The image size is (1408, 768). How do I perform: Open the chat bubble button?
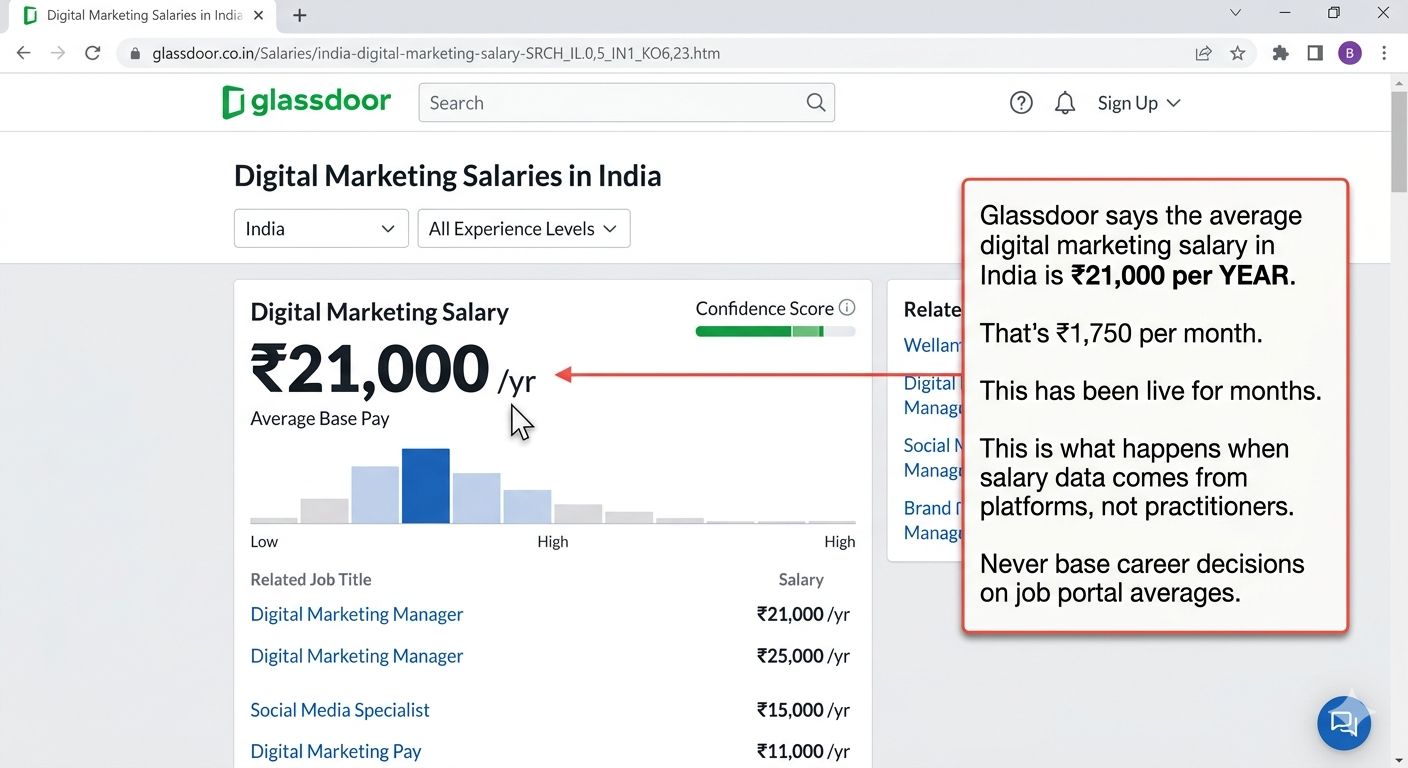[x=1344, y=723]
